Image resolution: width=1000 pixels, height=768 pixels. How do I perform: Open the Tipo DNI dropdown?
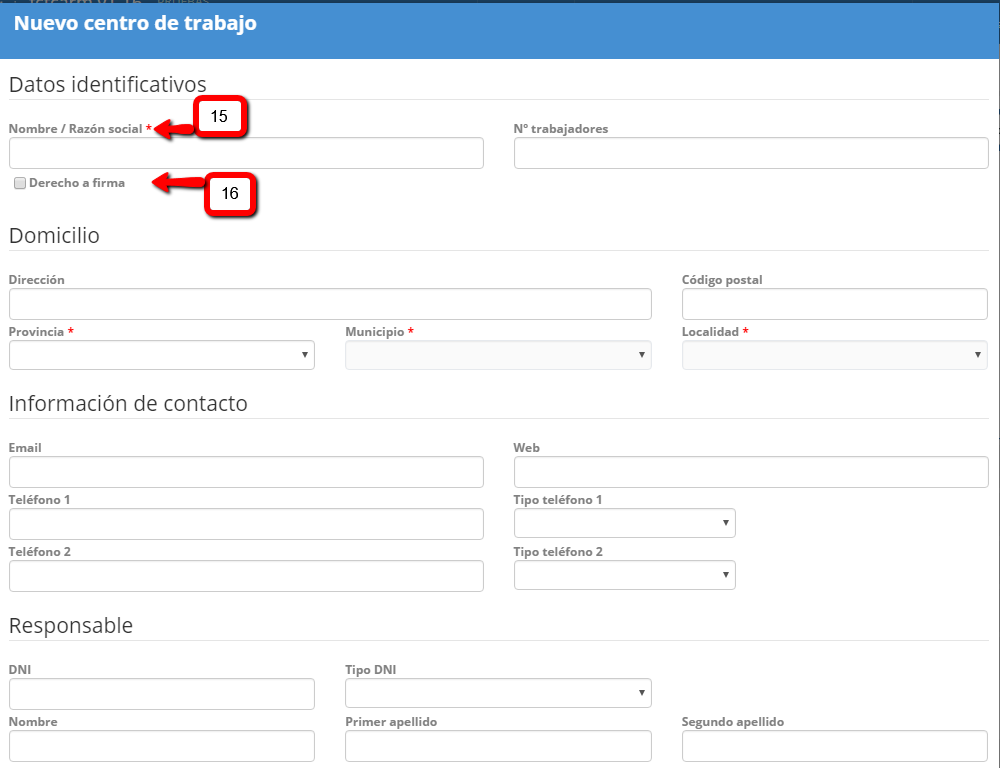click(x=498, y=693)
